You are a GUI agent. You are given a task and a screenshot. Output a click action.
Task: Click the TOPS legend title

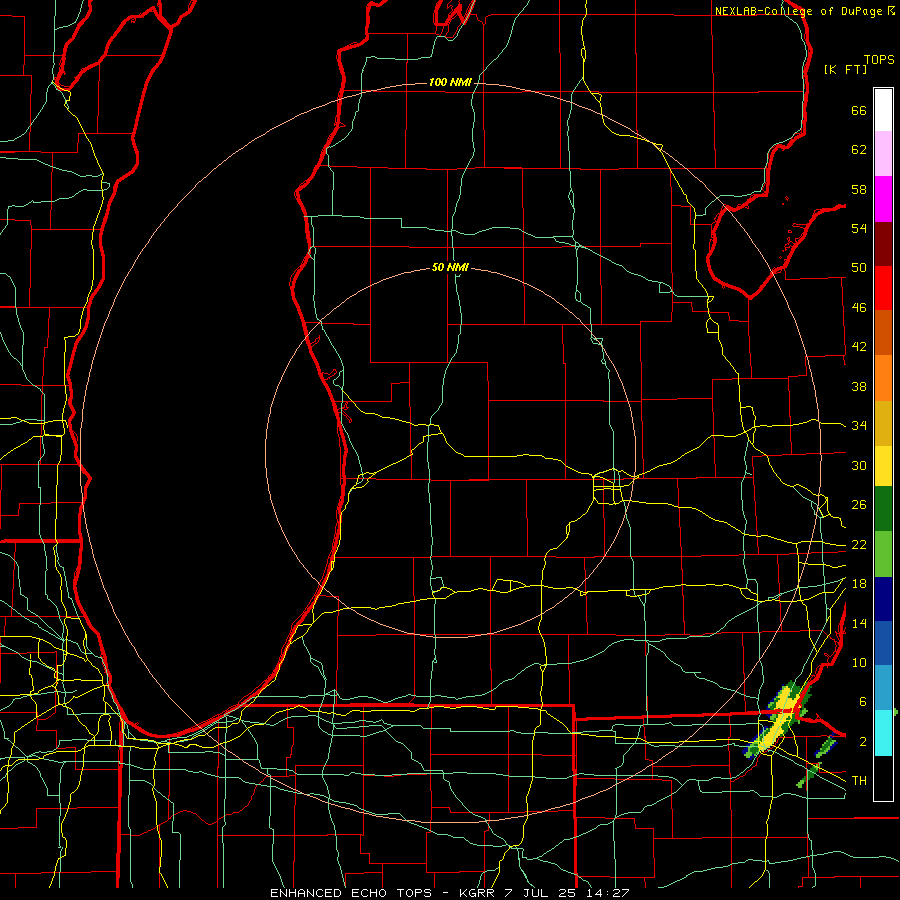[879, 60]
